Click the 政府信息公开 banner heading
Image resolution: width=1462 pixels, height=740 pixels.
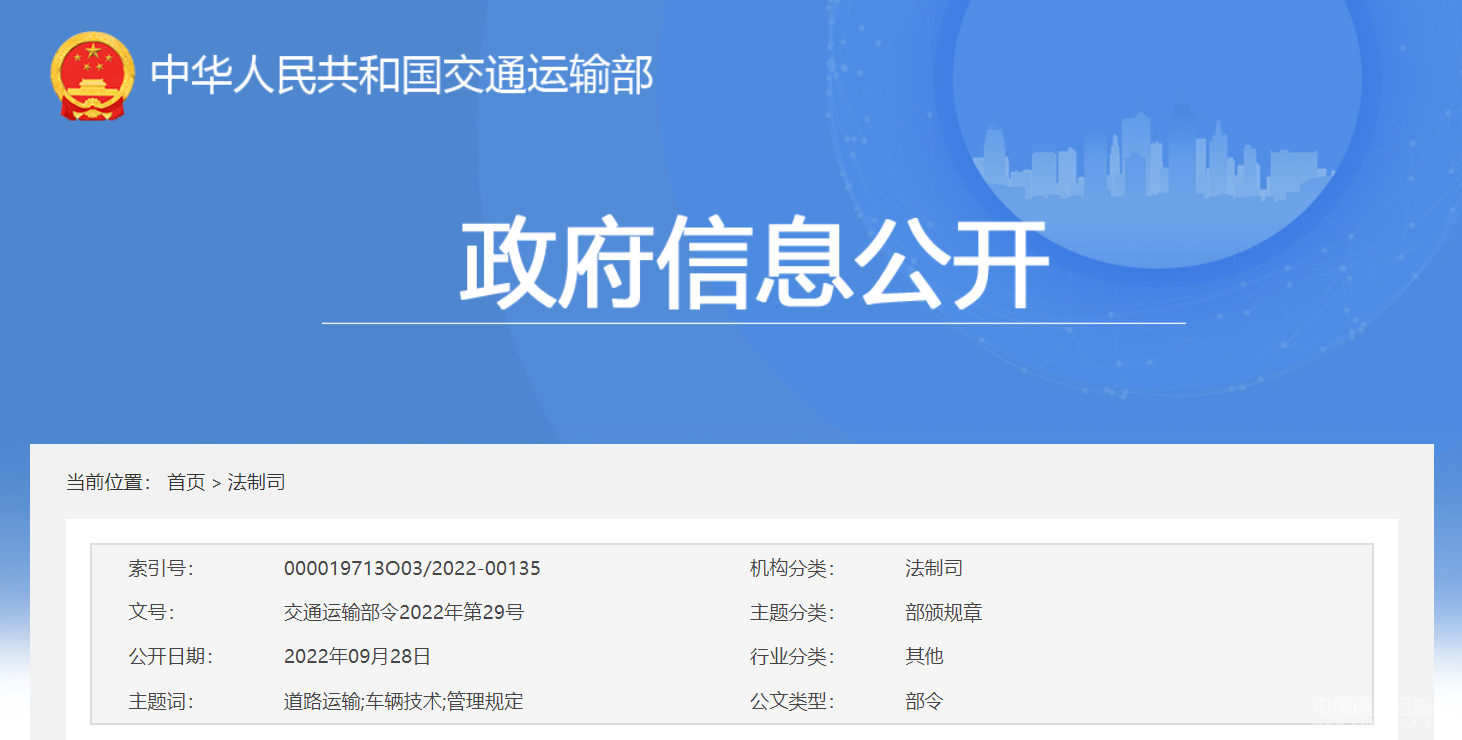(x=754, y=261)
